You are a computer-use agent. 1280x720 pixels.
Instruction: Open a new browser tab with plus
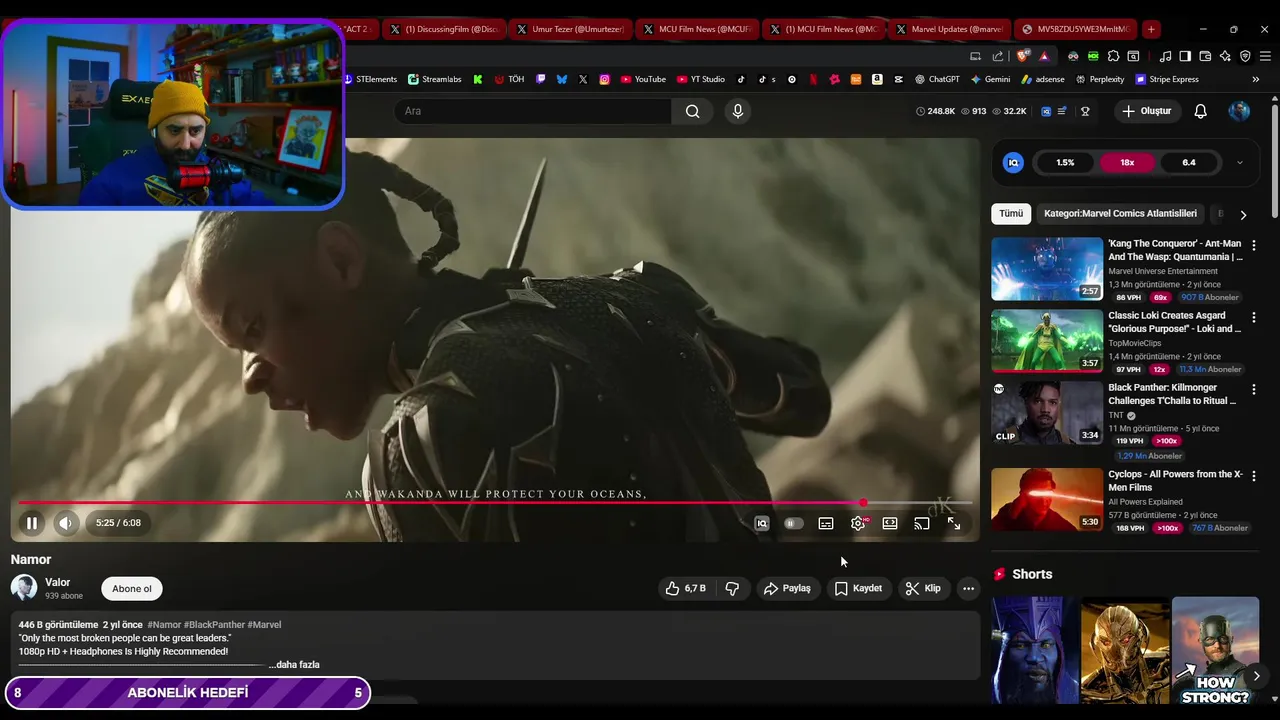tap(1151, 29)
